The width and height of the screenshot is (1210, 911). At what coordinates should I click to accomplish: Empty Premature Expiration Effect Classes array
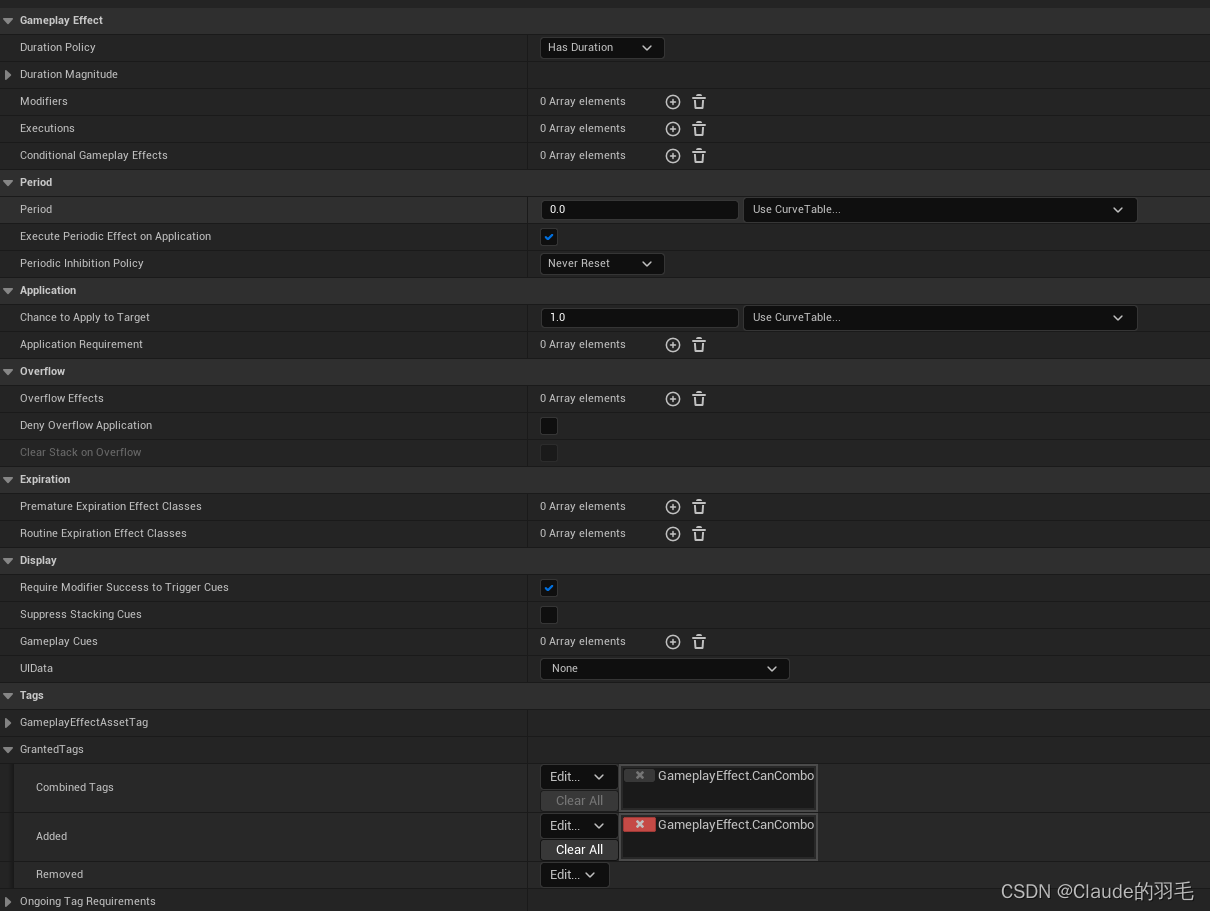click(x=699, y=507)
